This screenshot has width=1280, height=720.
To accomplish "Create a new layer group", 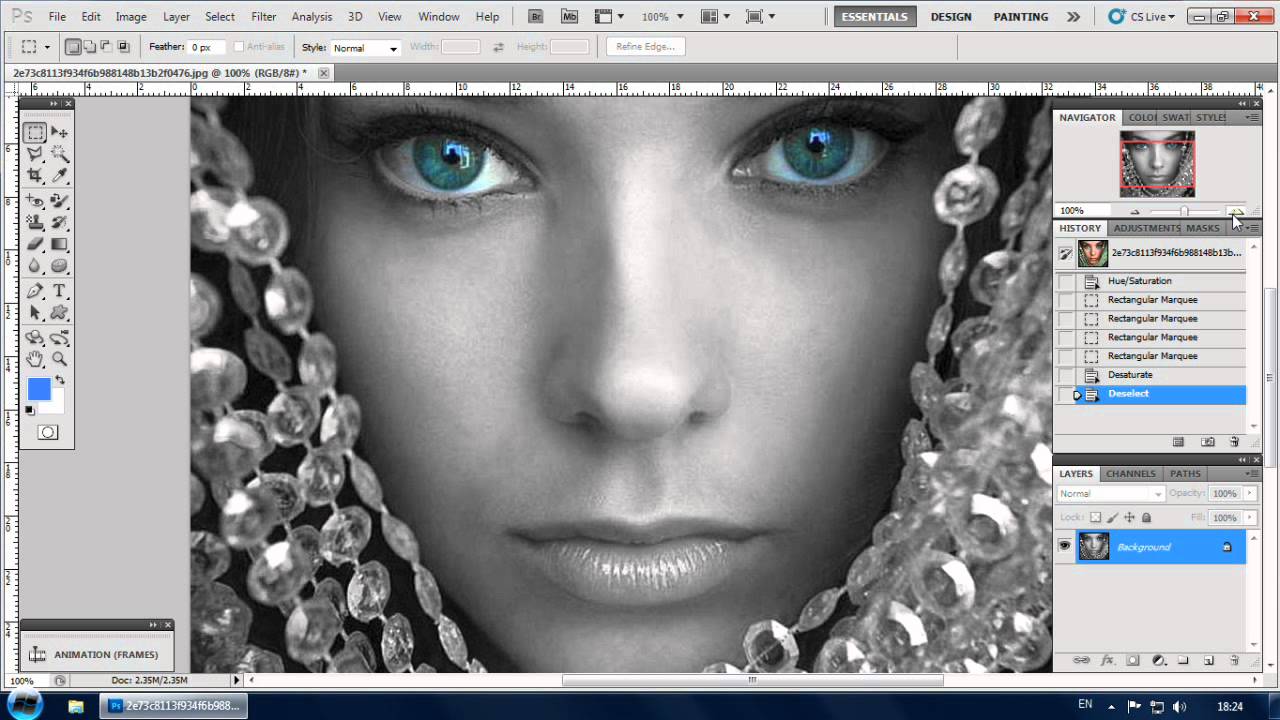I will click(x=1183, y=660).
